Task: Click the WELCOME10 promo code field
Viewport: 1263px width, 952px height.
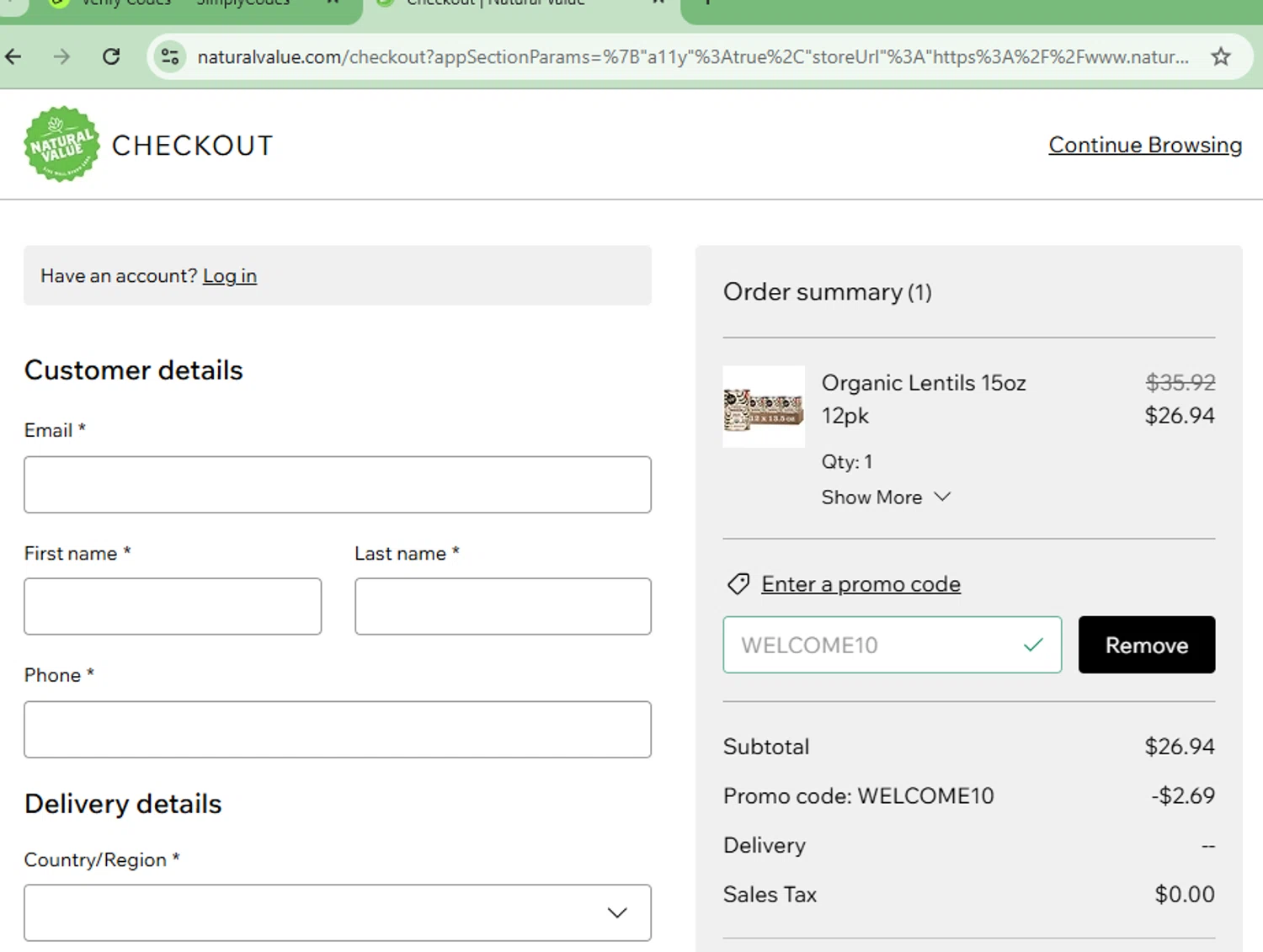Action: (x=892, y=645)
